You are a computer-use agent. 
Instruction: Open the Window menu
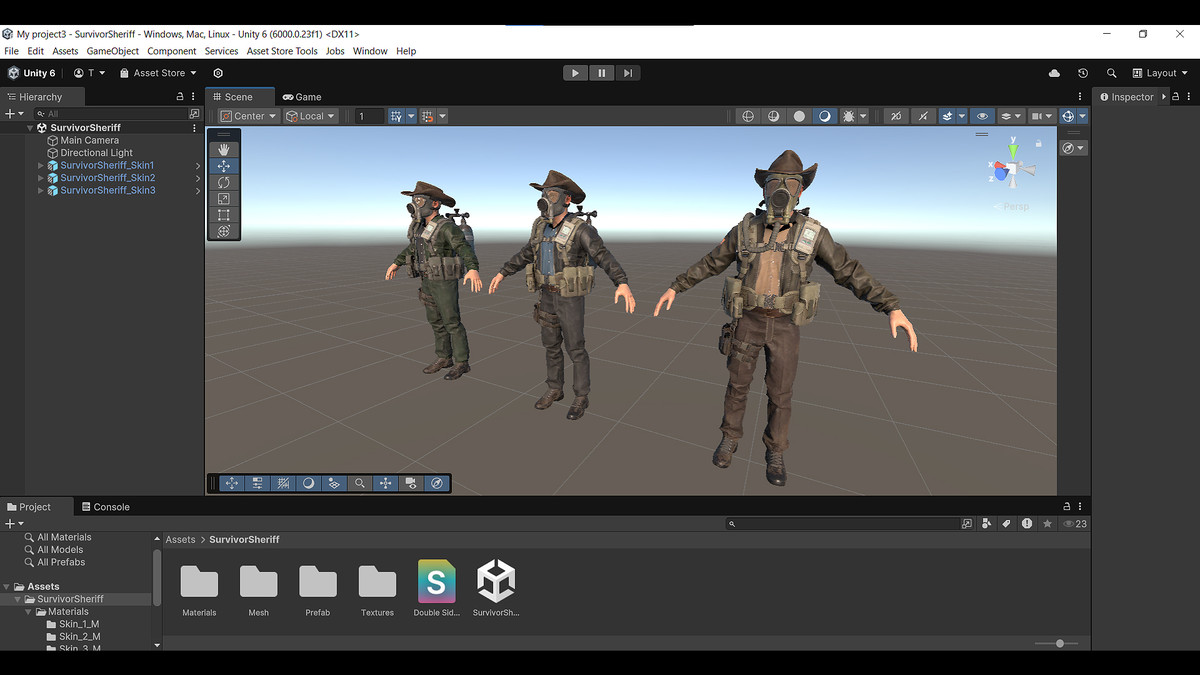click(370, 51)
